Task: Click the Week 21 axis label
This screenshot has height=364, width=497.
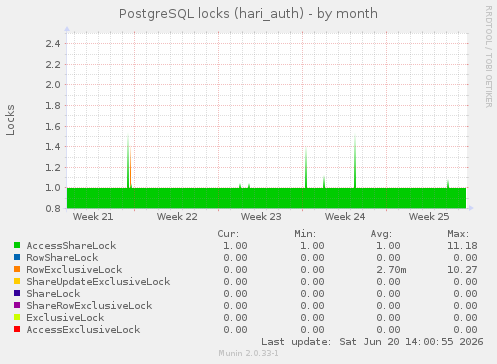Action: point(93,217)
